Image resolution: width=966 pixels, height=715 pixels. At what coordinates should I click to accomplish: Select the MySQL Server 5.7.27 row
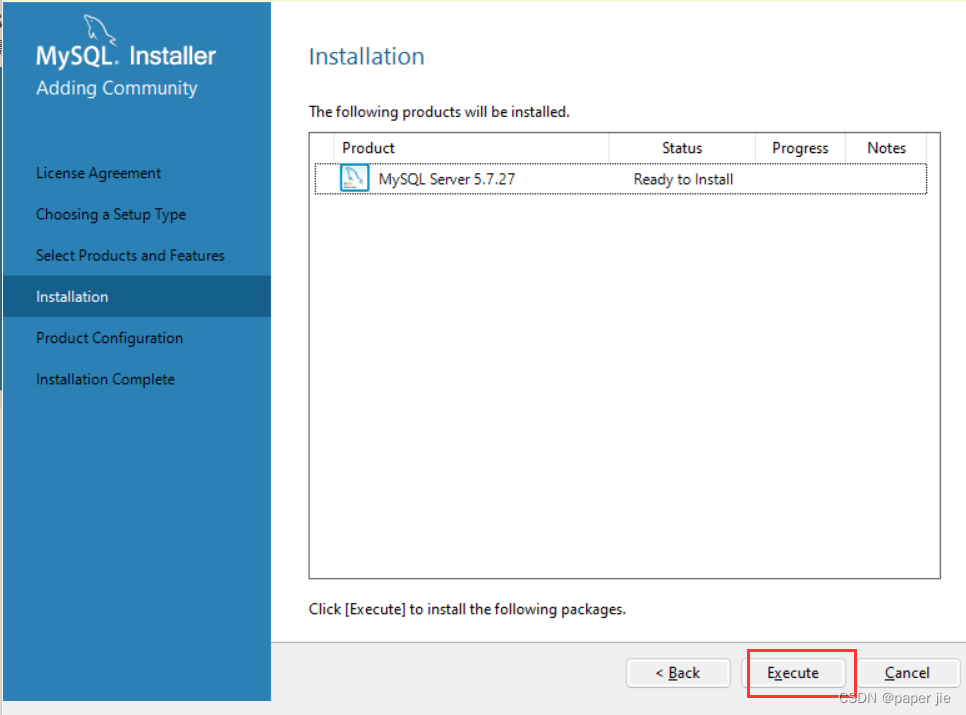pyautogui.click(x=620, y=179)
